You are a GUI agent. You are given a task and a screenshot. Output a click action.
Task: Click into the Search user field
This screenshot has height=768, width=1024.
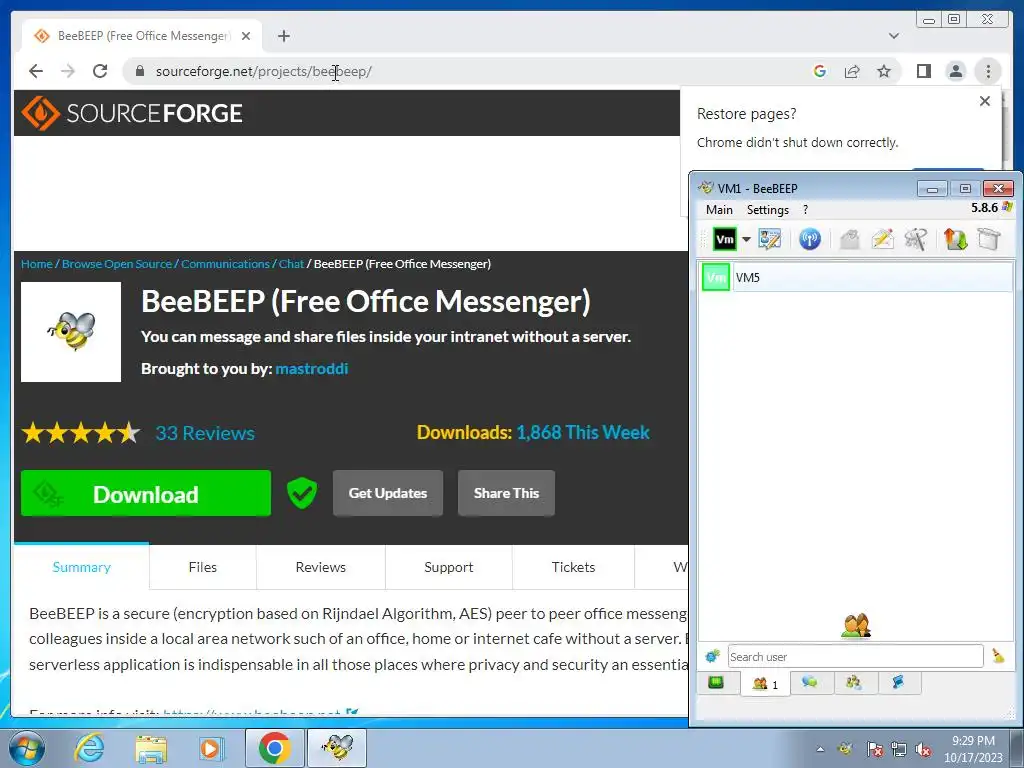(856, 656)
